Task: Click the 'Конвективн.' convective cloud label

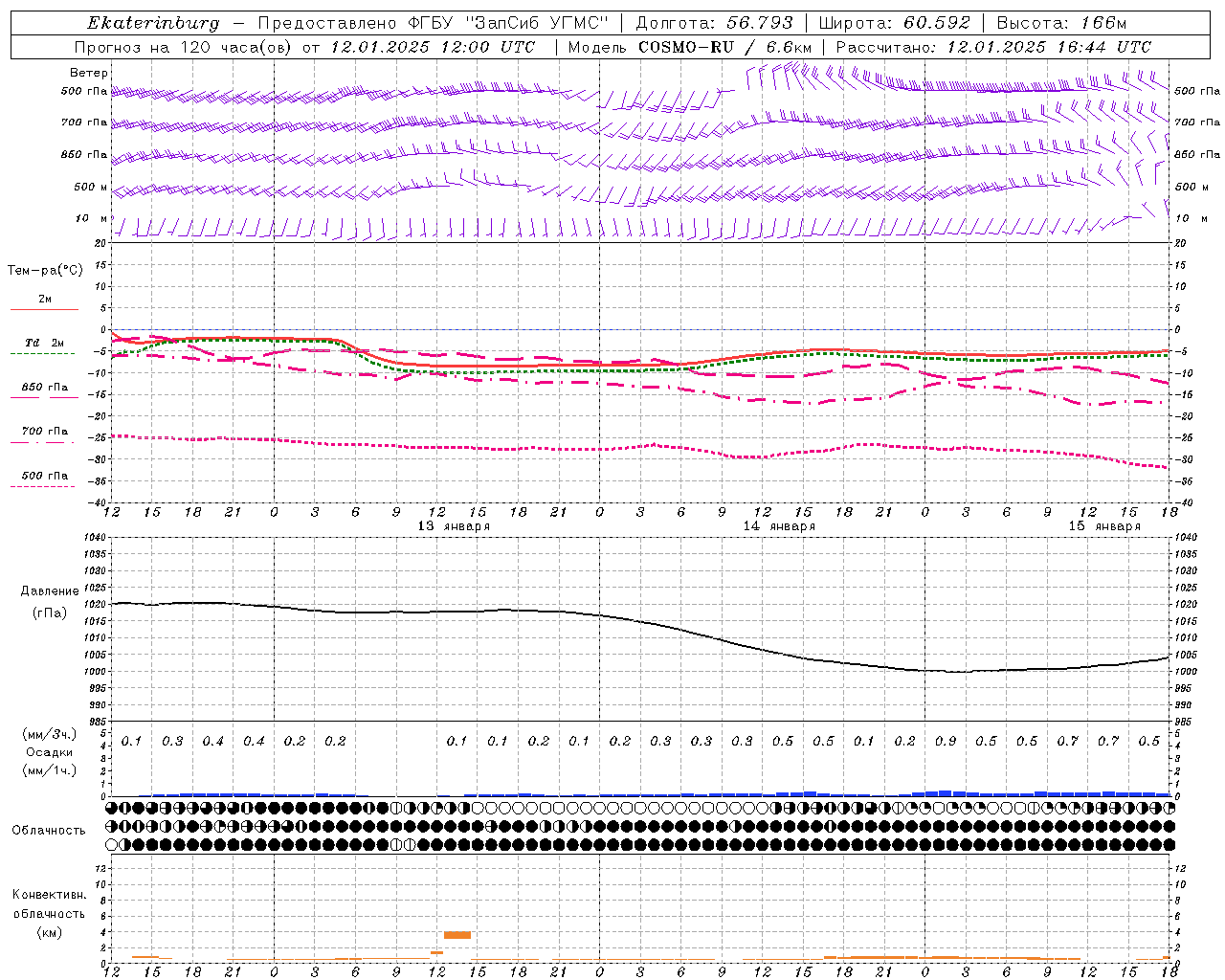Action: [49, 895]
